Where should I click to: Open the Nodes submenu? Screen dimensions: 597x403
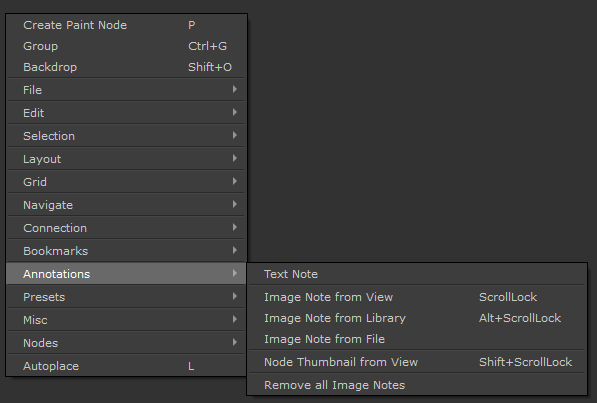[126, 343]
